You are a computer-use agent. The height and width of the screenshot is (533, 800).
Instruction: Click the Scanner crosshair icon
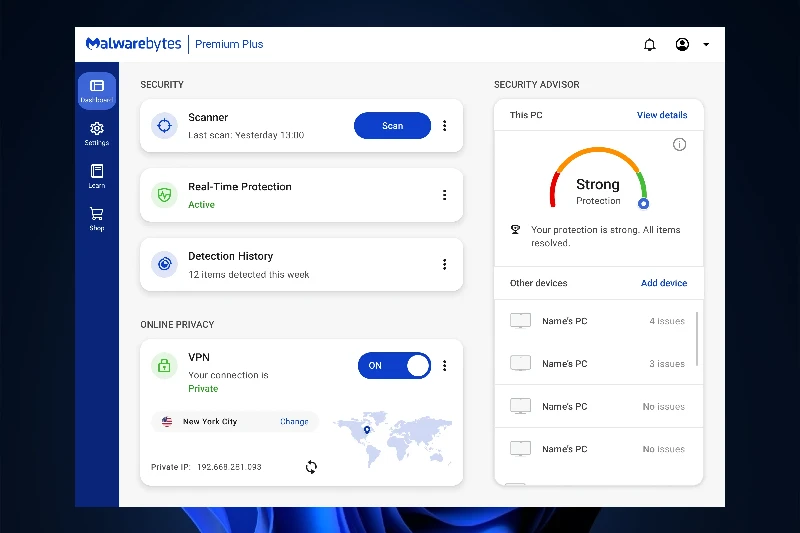click(x=164, y=125)
